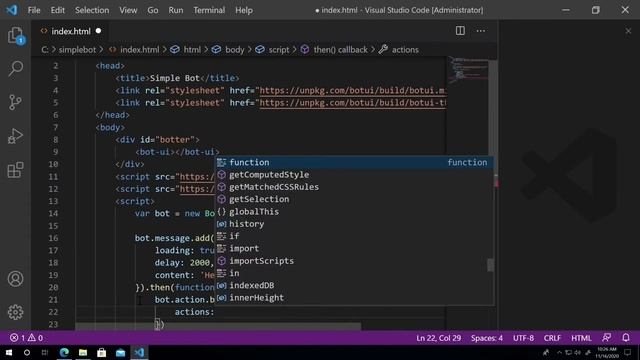The height and width of the screenshot is (360, 640).
Task: Click line number 13 in the gutter
Action: [53, 201]
